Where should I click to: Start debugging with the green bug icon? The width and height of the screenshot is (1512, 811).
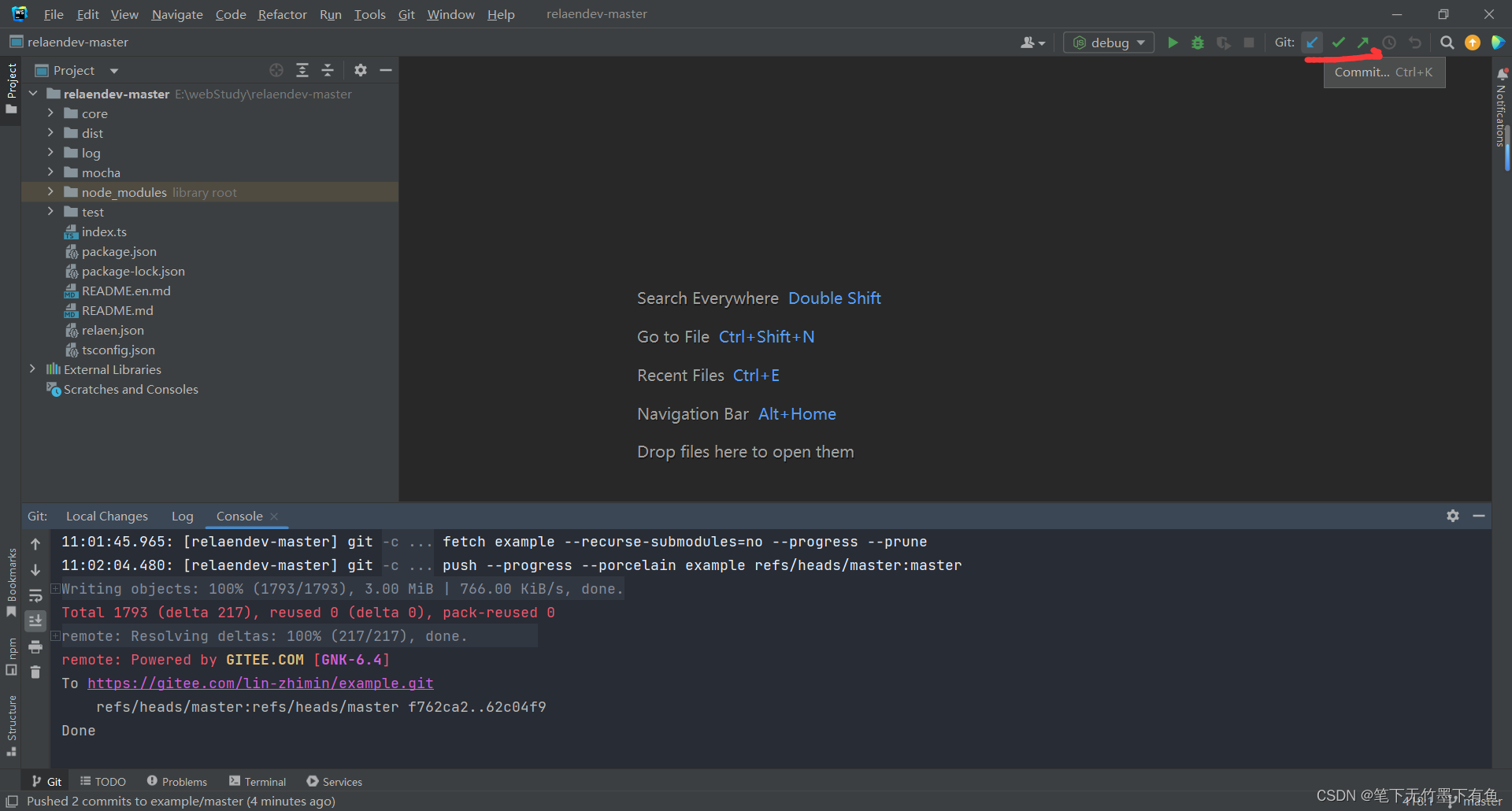[x=1198, y=43]
